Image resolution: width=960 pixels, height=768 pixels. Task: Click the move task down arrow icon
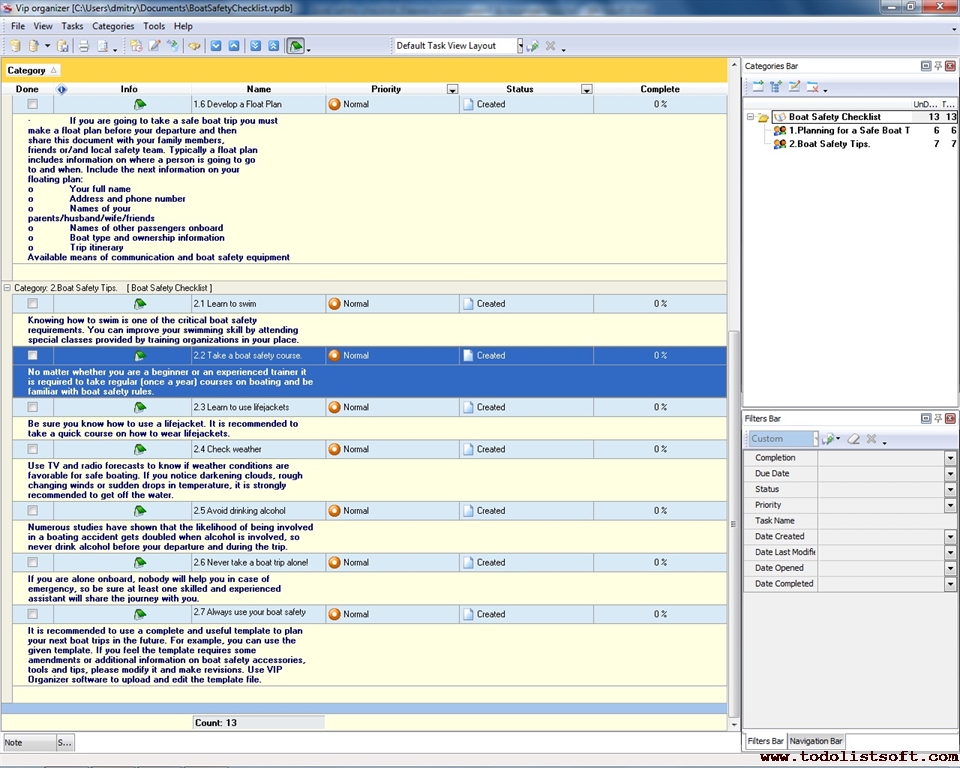[x=215, y=46]
